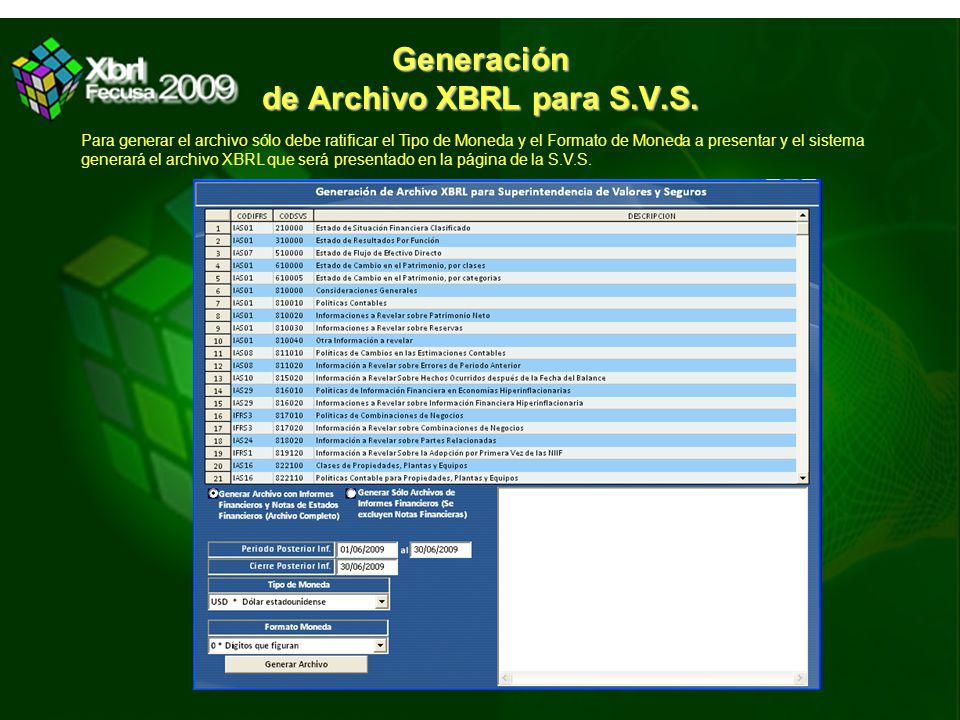Select the Generar Archivo con Informes Financieros radio button

(213, 493)
